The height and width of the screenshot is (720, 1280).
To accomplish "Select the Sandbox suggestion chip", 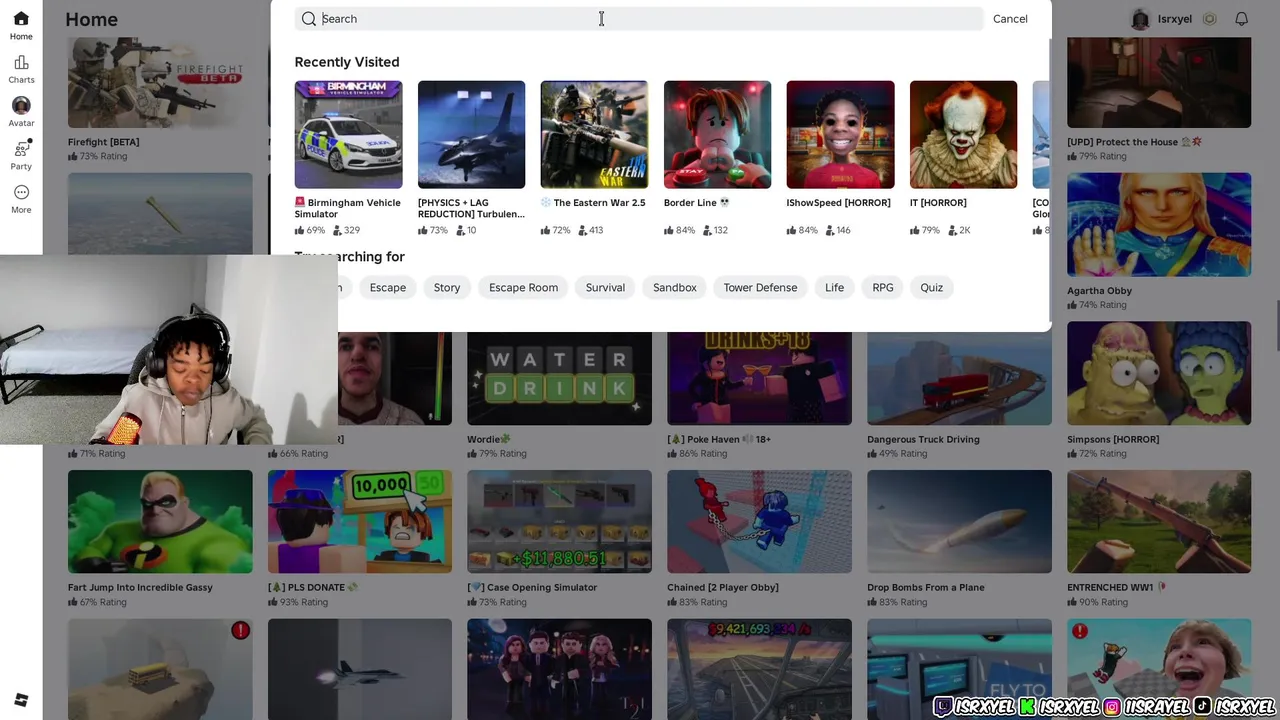I will point(675,287).
